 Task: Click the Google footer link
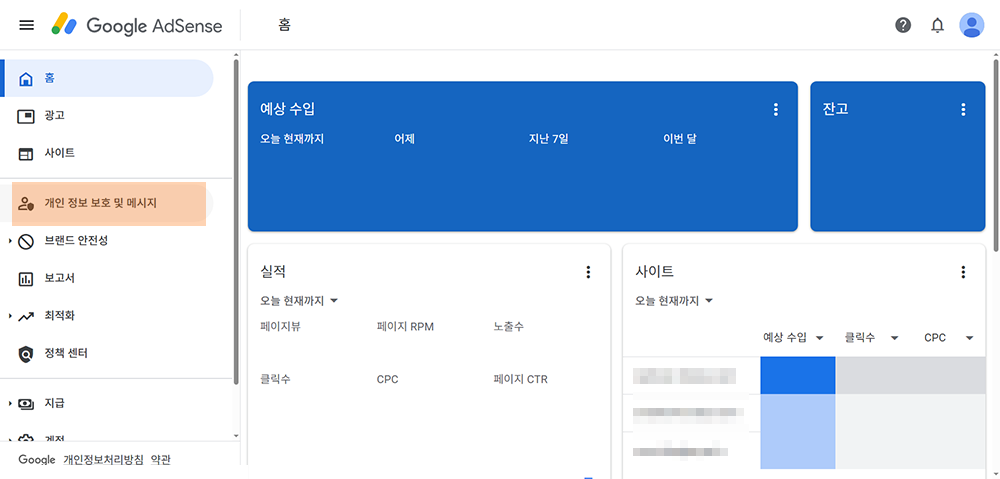(x=37, y=460)
